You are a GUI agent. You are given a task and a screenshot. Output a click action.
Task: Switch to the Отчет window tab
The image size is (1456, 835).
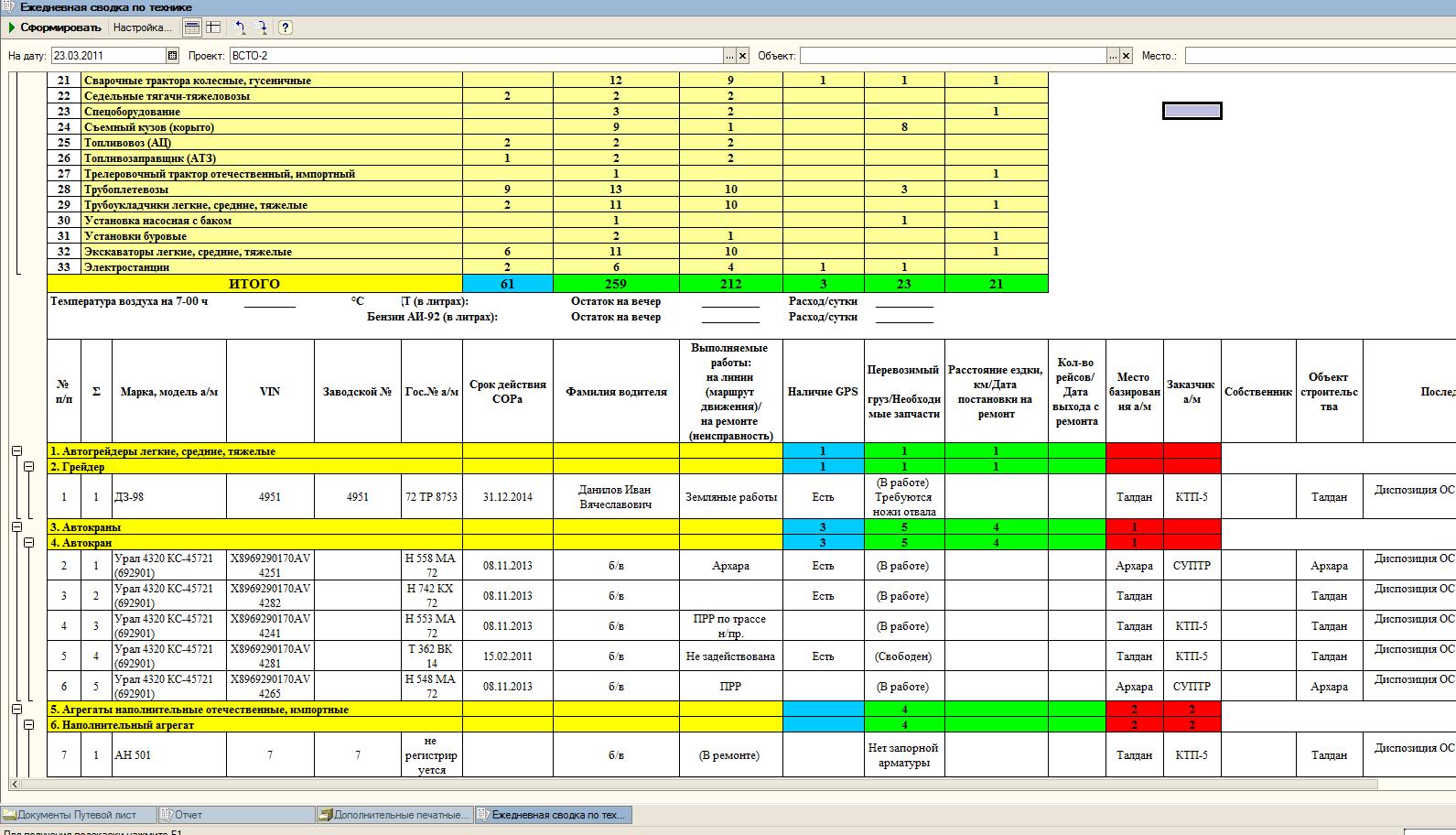tap(235, 815)
